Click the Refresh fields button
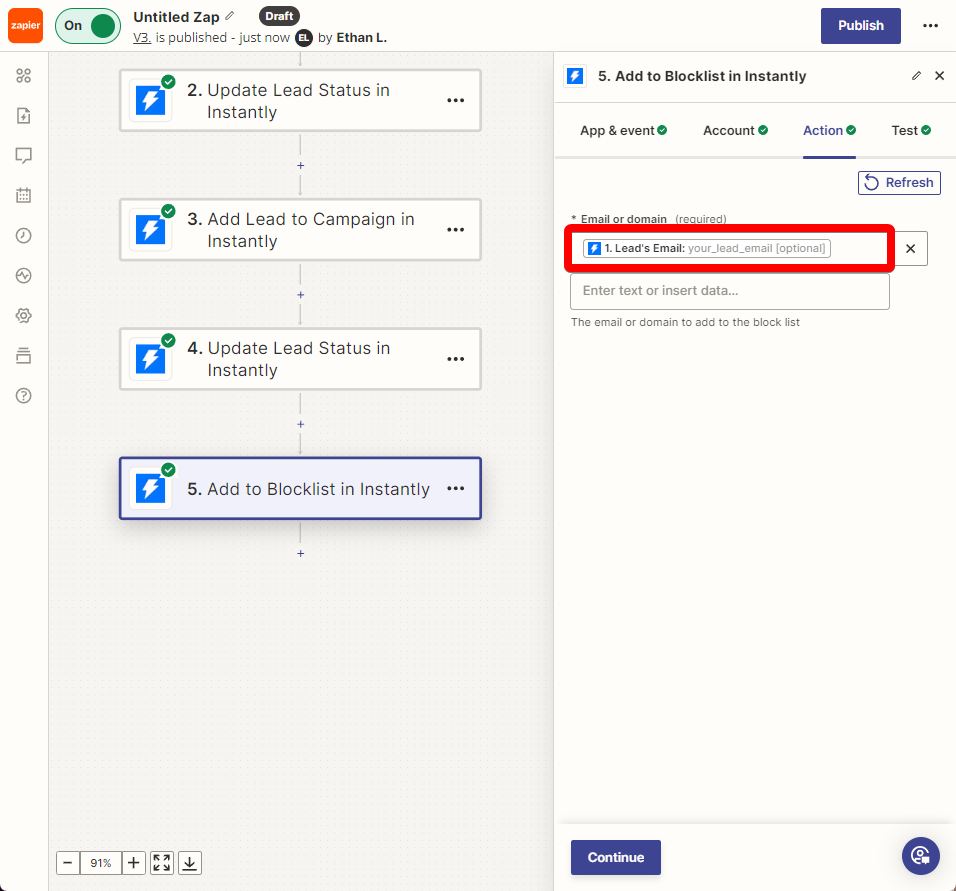The height and width of the screenshot is (891, 956). coord(899,183)
